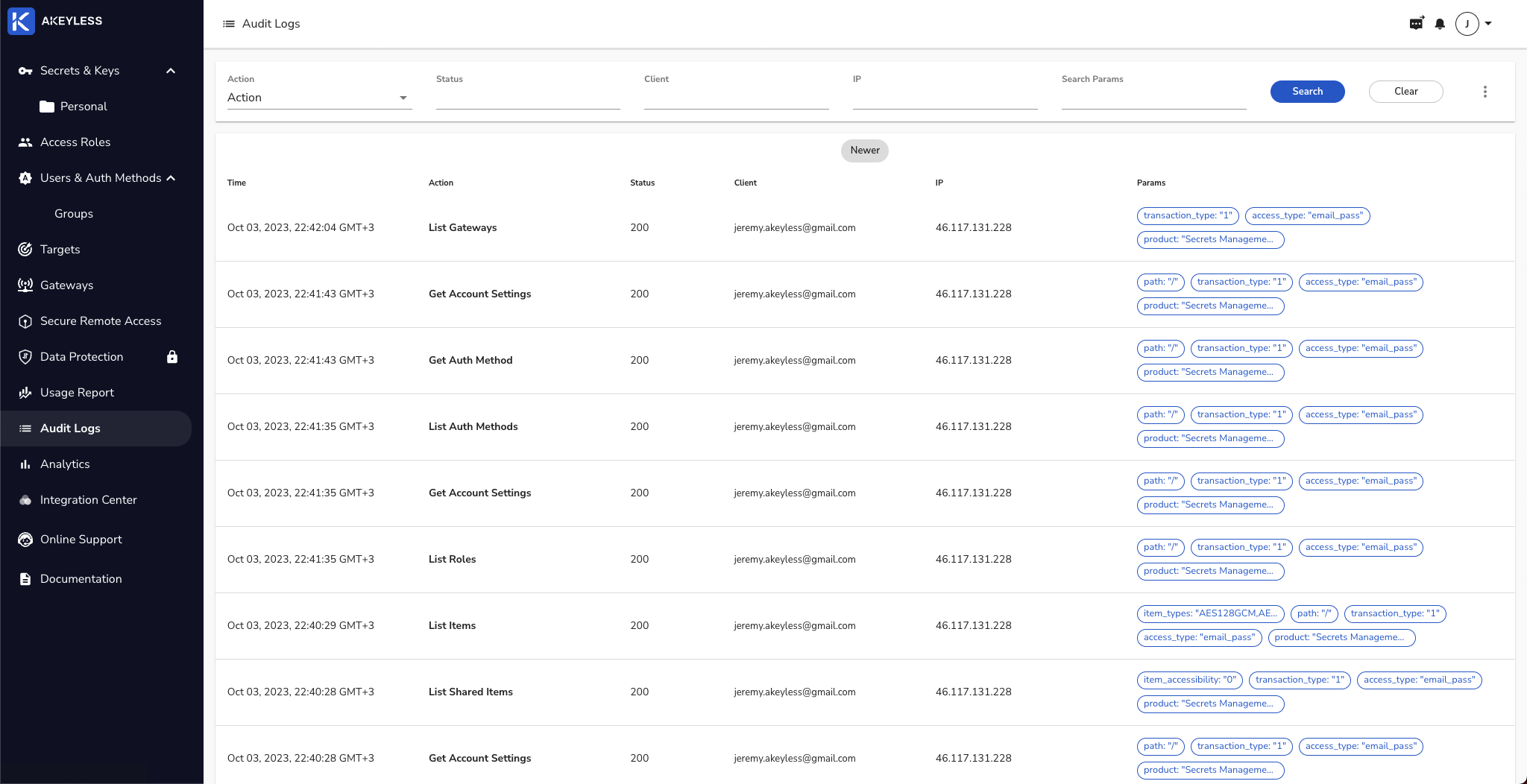Click the Akeyless logo icon

21,22
